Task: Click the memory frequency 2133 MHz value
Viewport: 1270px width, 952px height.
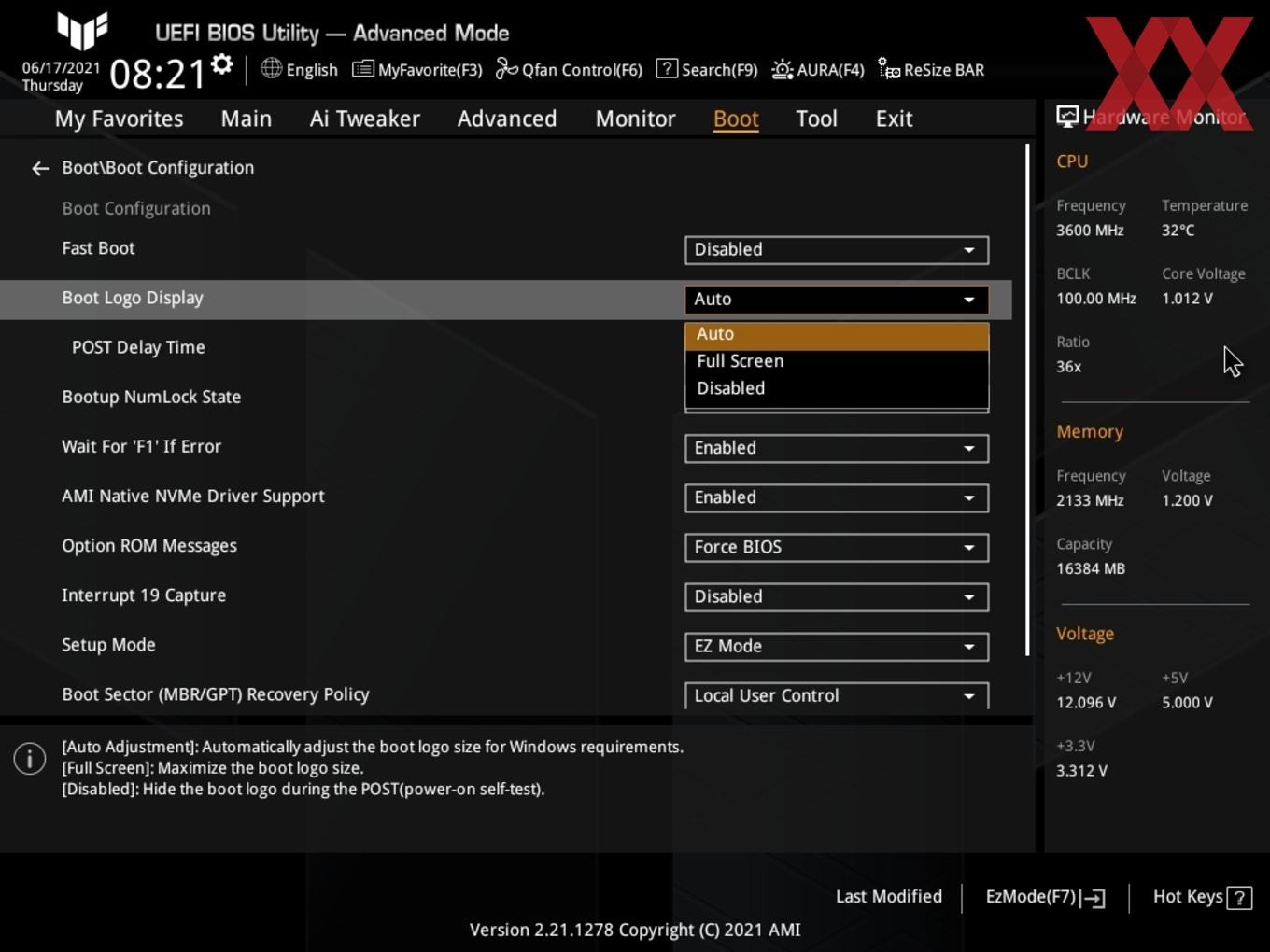Action: click(1090, 500)
